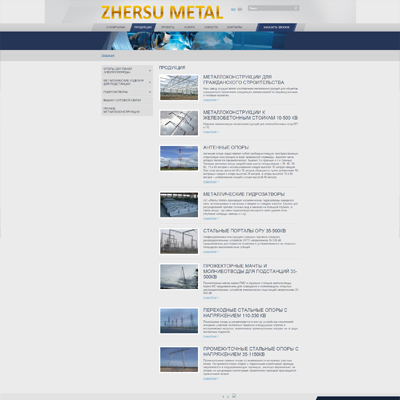Open Антенные опоры heading
Screen dimensions: 400x400
[226, 147]
